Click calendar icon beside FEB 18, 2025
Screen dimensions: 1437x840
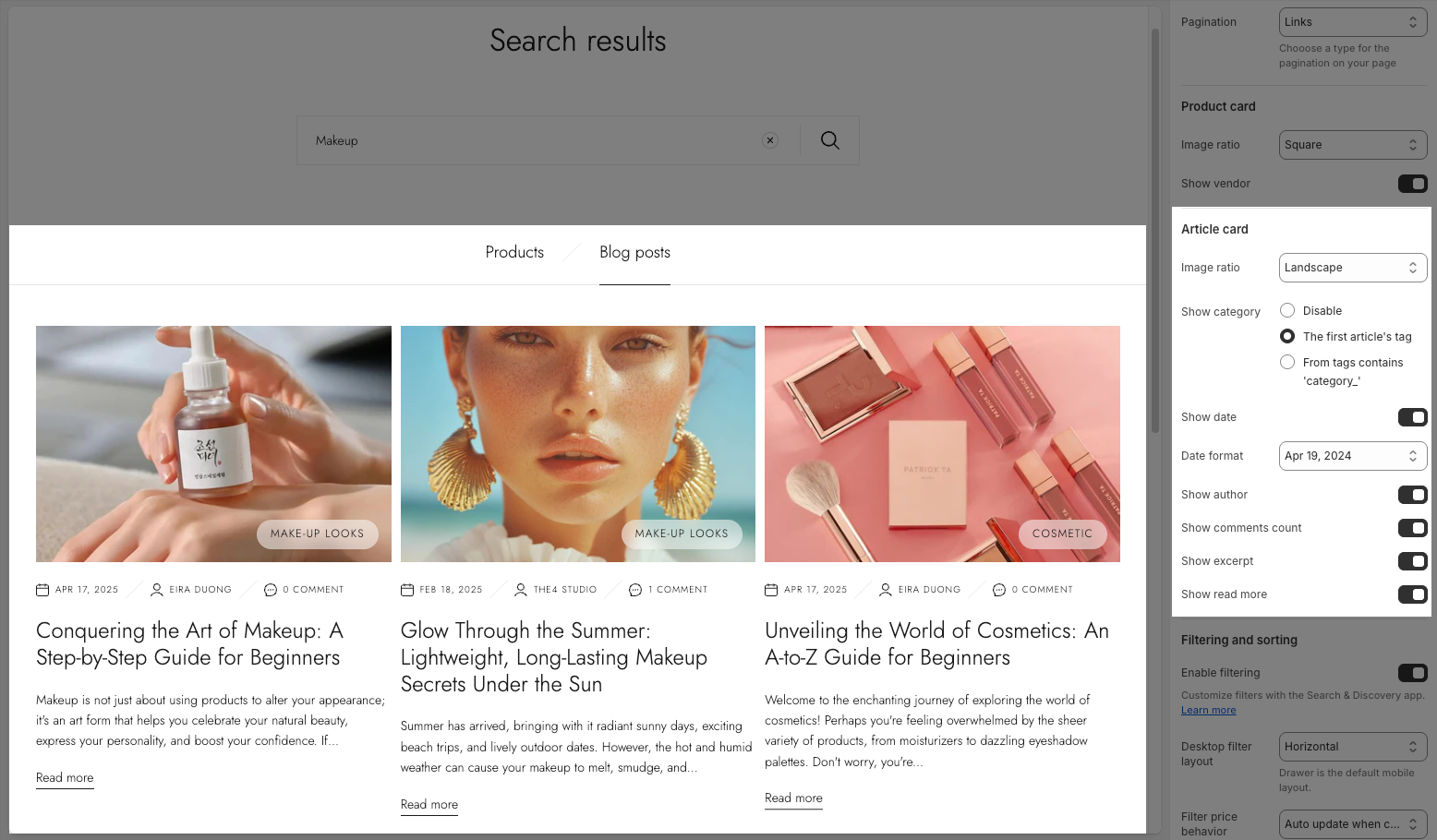407,590
